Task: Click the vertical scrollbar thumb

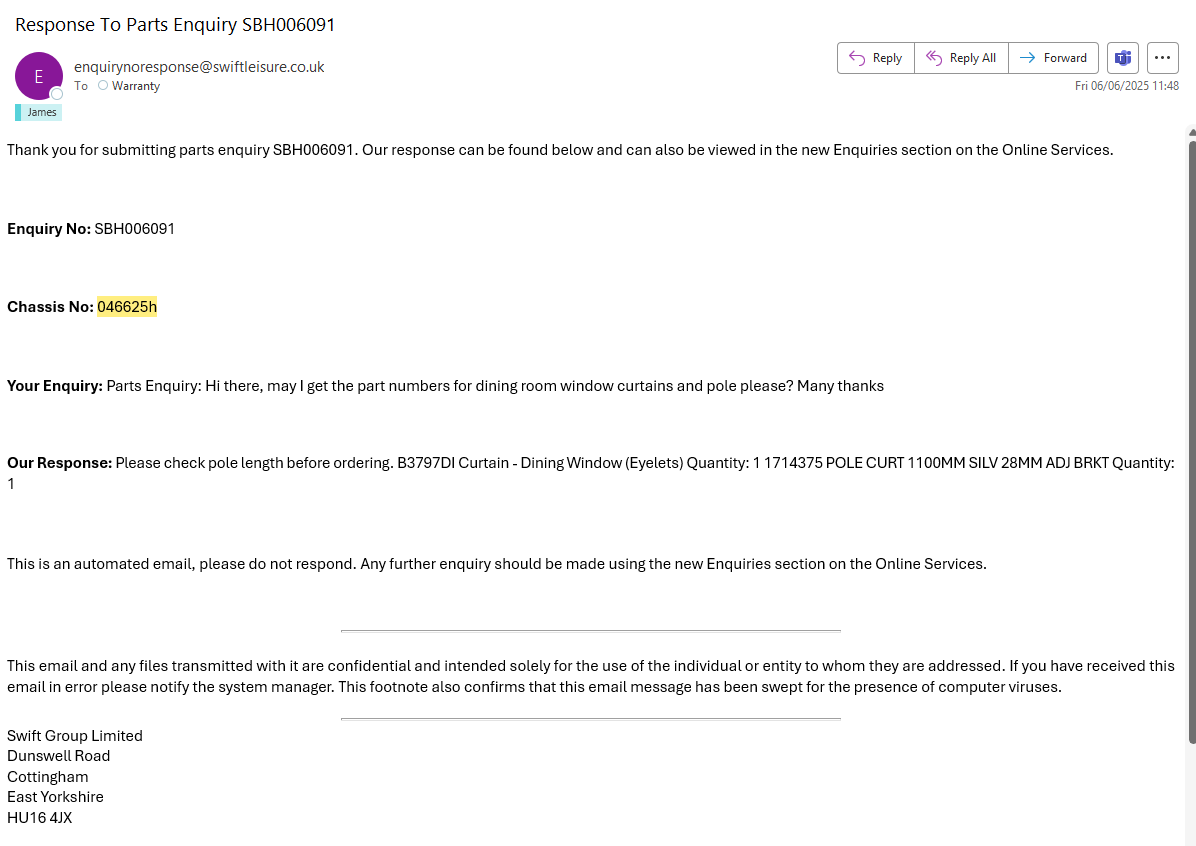Action: tap(1191, 440)
